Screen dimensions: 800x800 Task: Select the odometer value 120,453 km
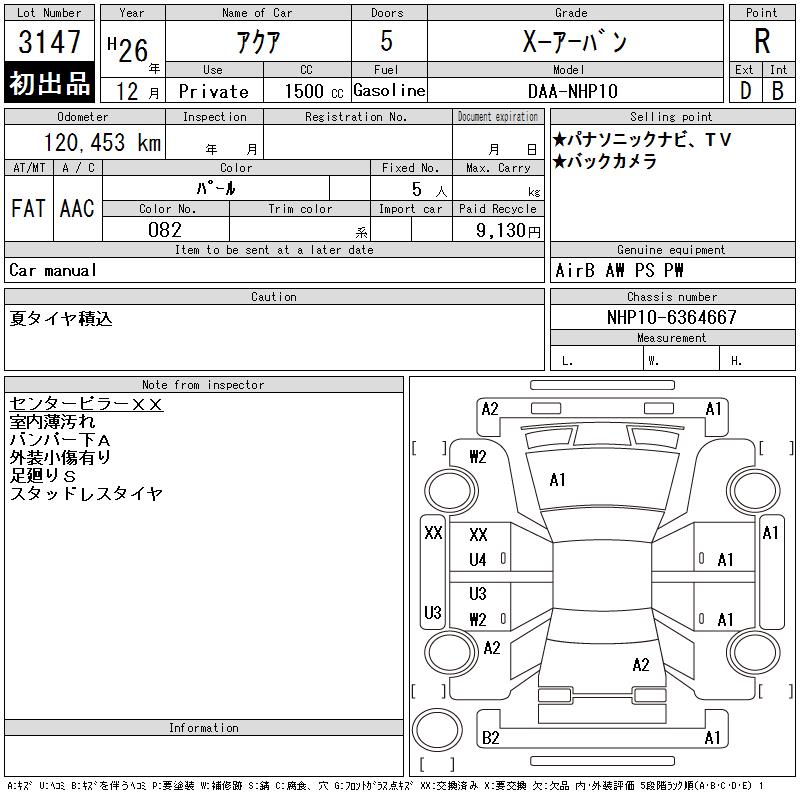pos(103,142)
